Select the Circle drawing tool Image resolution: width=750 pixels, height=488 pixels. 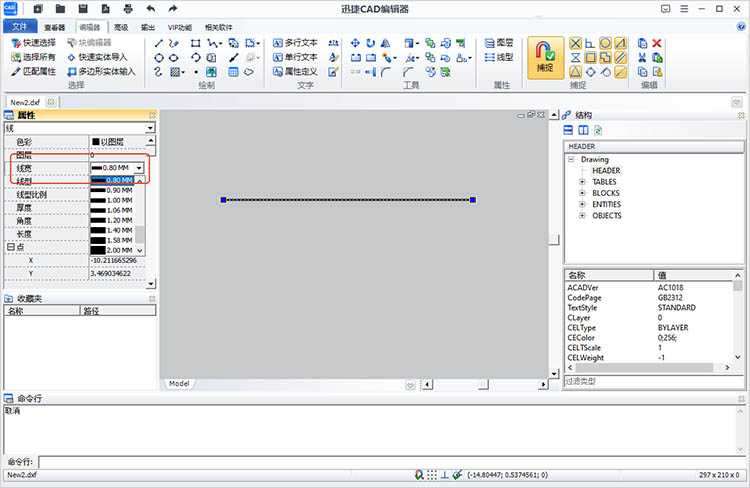(159, 58)
